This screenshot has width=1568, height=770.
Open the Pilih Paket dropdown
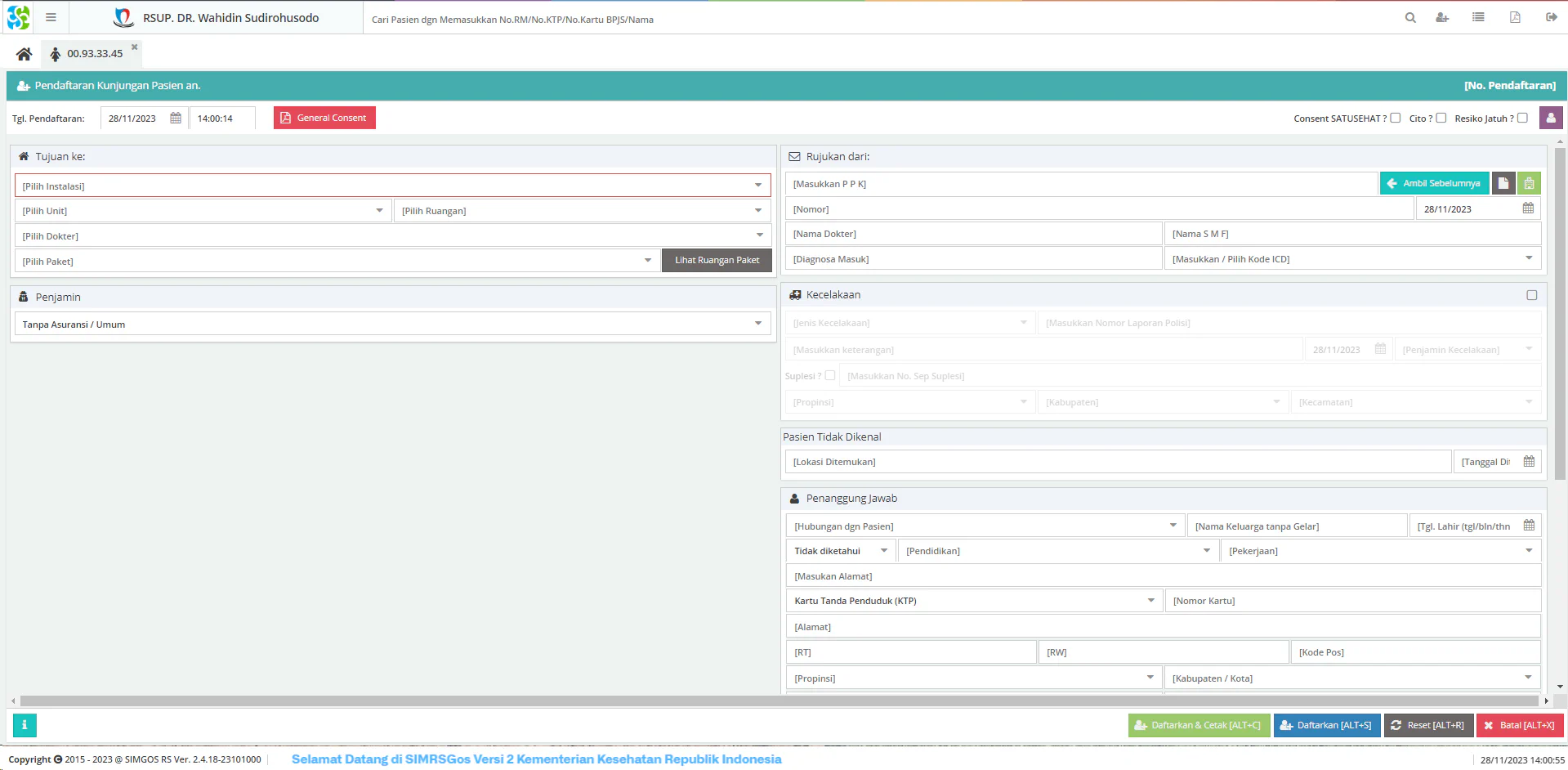point(648,261)
